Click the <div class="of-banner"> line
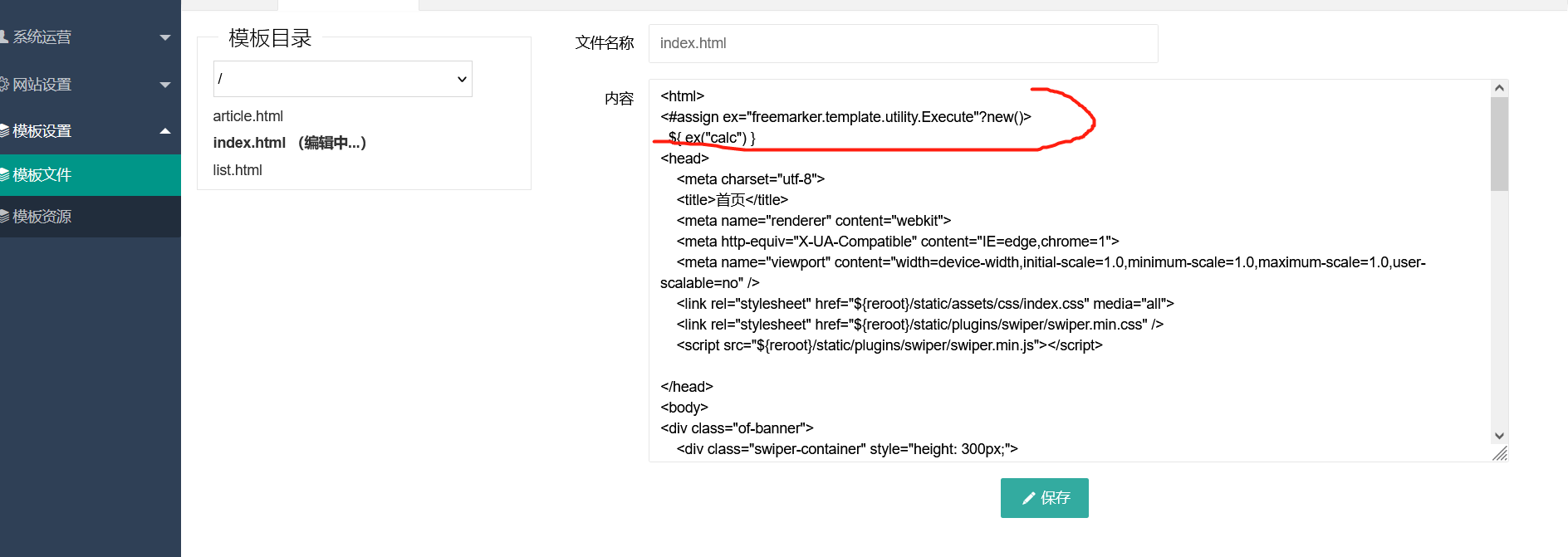This screenshot has width=1568, height=557. (737, 428)
